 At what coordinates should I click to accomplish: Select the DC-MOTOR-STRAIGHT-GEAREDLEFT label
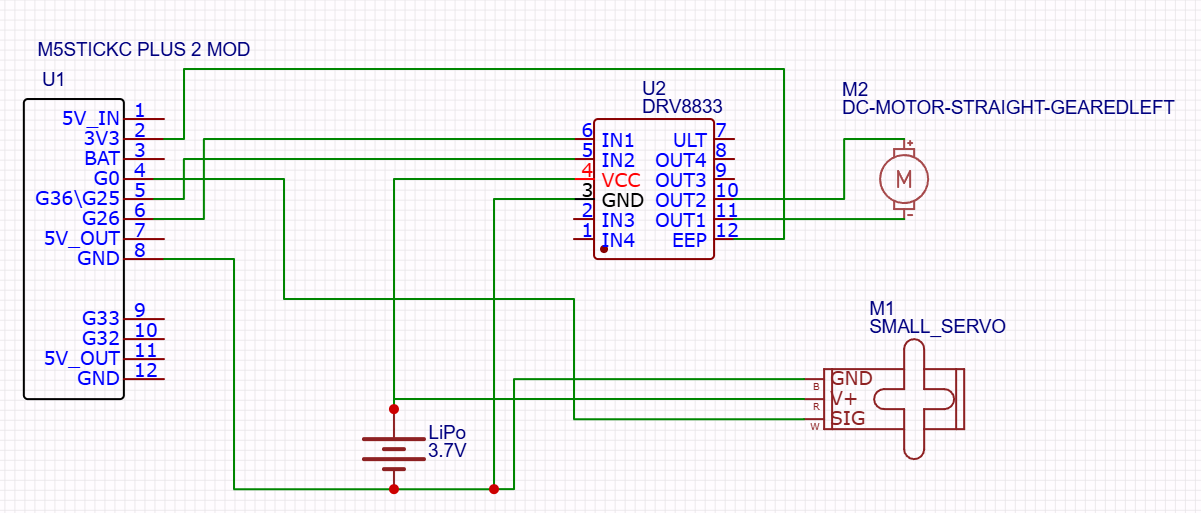[1008, 107]
